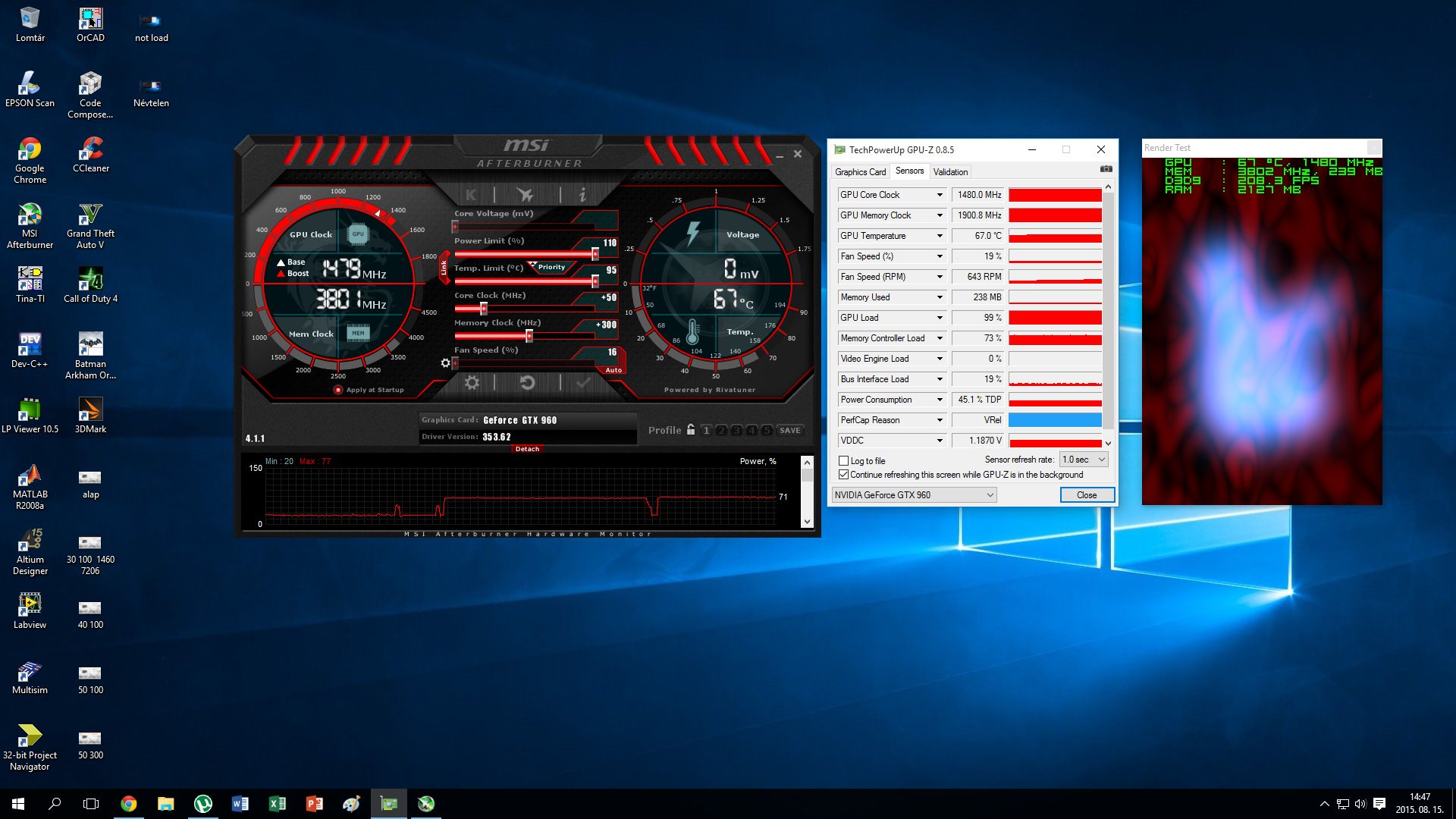Expand the Power Consumption sensor dropdown
1456x819 pixels.
click(x=940, y=400)
